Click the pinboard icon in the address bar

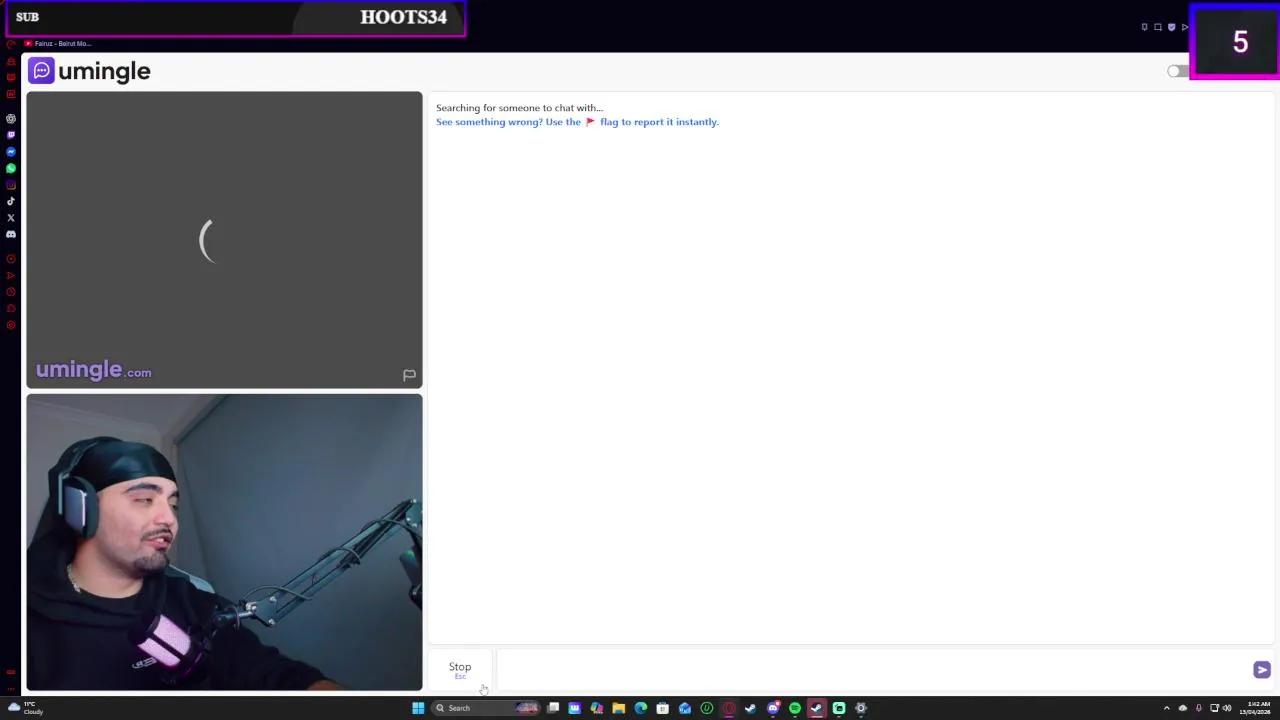click(x=1144, y=27)
